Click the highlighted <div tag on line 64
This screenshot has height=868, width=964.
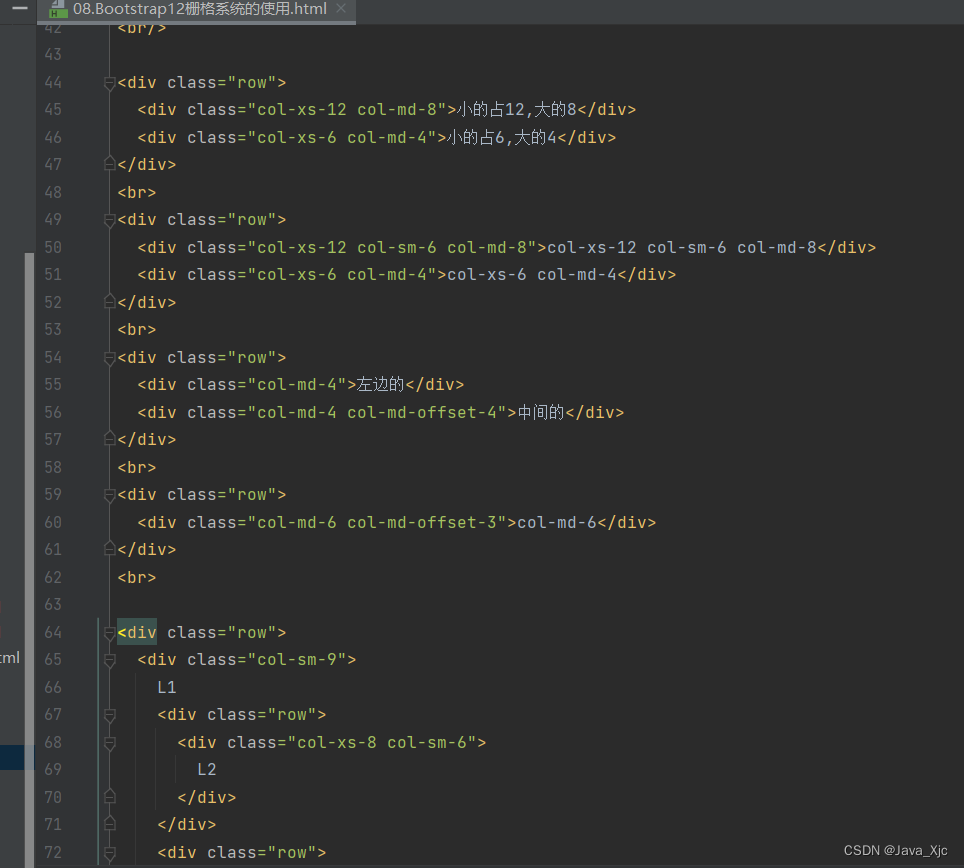pyautogui.click(x=137, y=632)
